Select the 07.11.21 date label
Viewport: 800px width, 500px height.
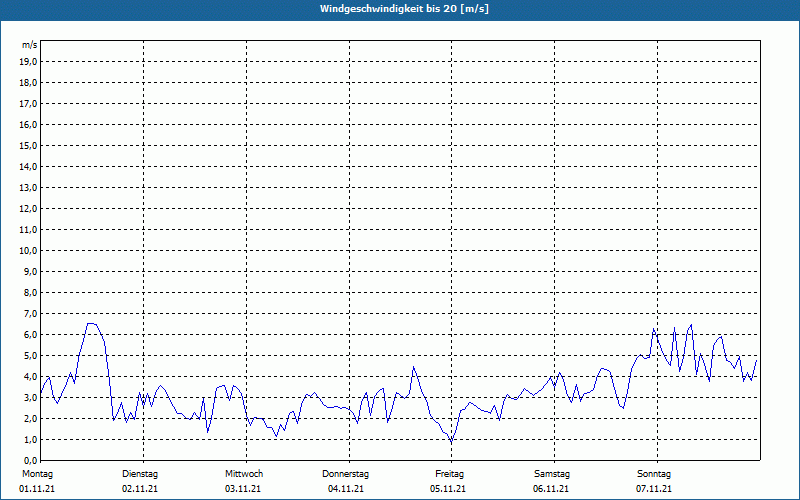coord(654,489)
